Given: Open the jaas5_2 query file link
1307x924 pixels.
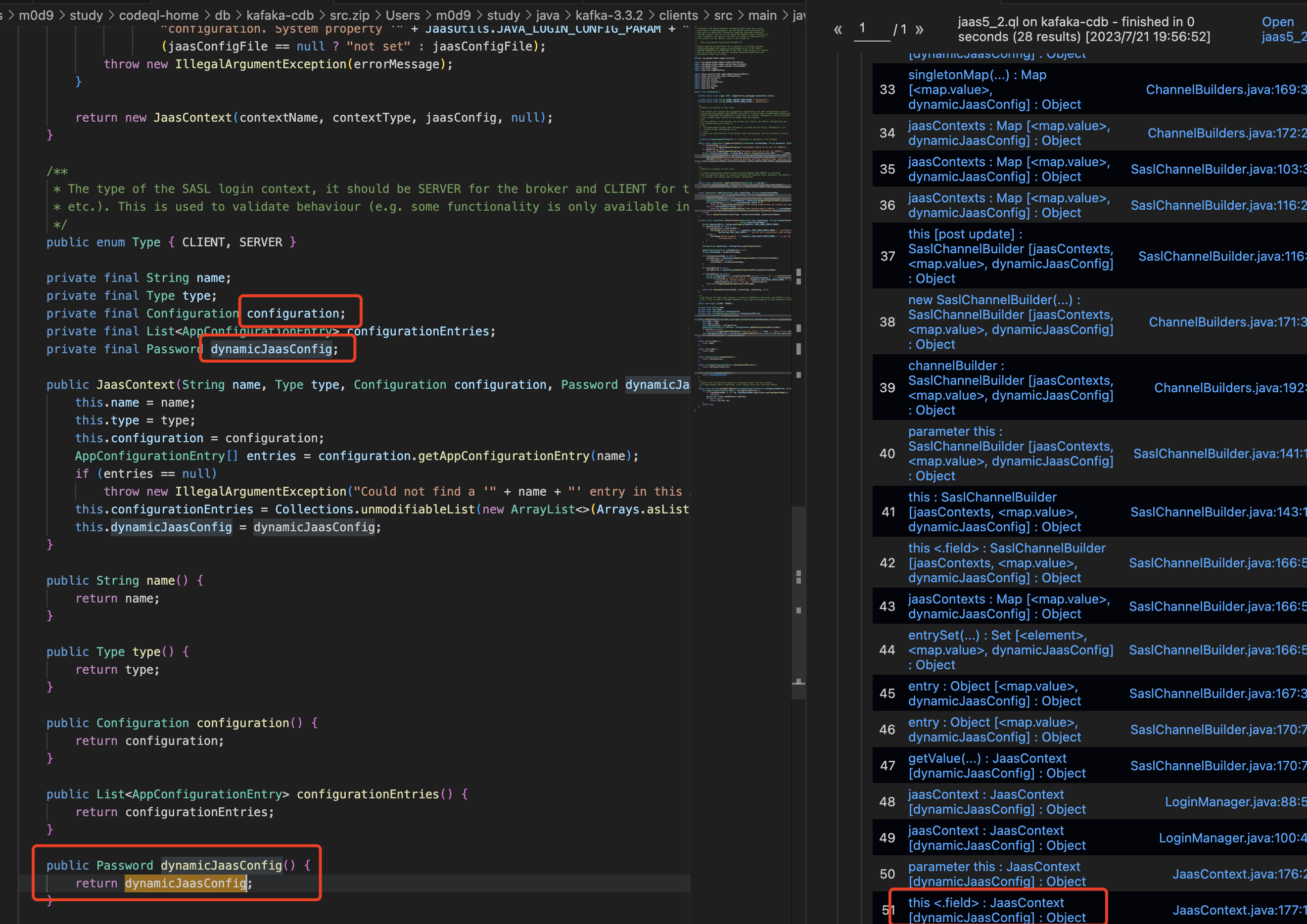Looking at the screenshot, I should click(1283, 29).
